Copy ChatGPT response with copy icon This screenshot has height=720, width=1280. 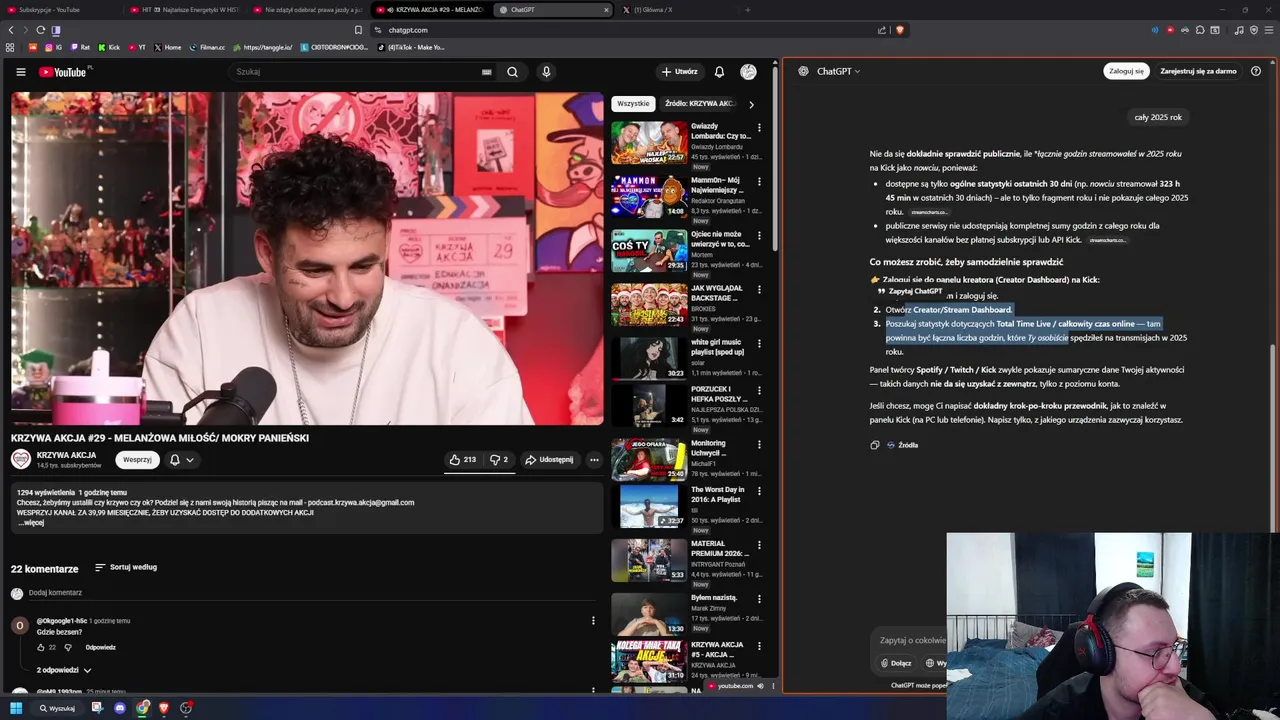(875, 445)
